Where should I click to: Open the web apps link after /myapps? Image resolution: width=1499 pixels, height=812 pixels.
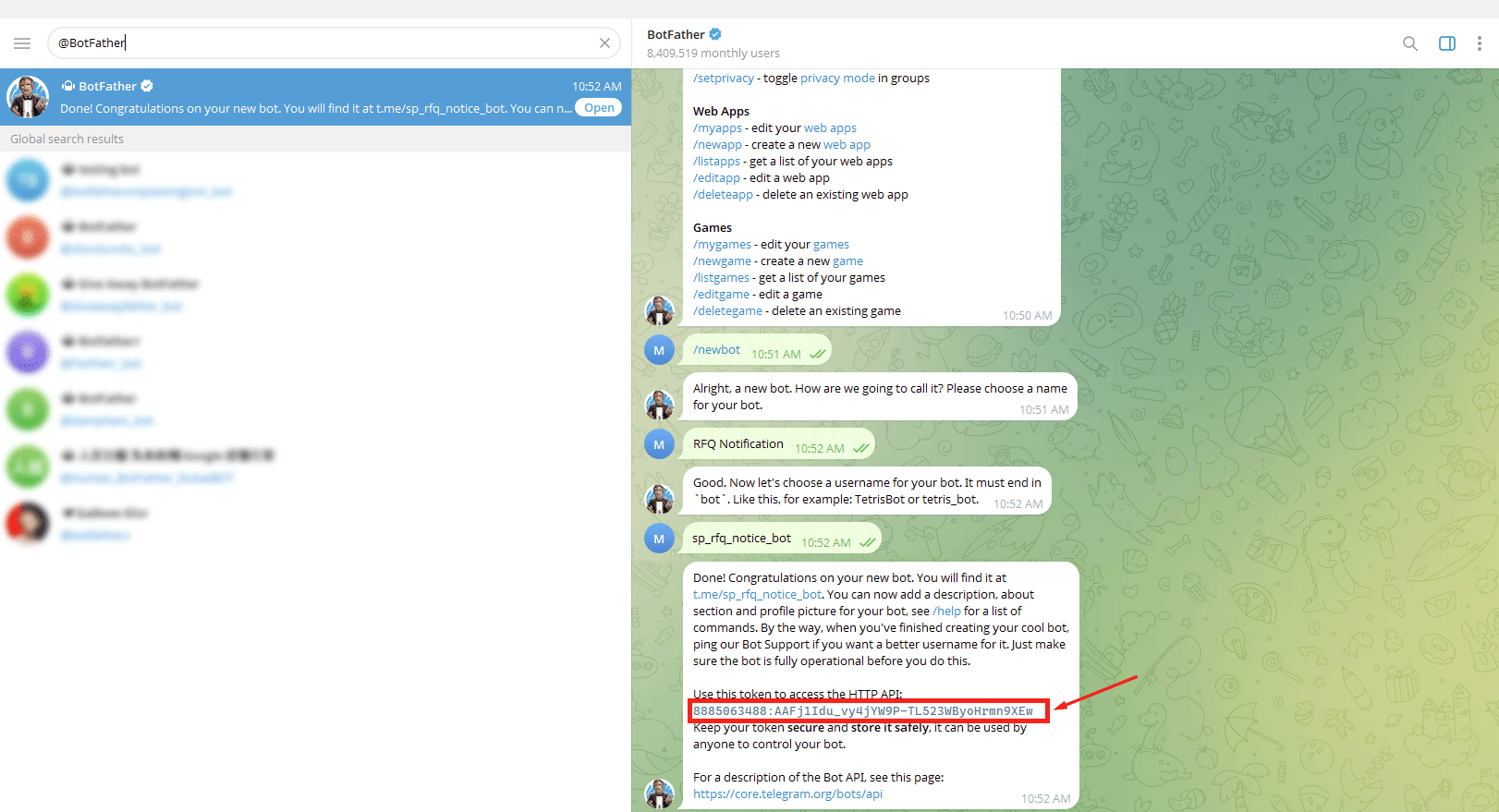(830, 128)
